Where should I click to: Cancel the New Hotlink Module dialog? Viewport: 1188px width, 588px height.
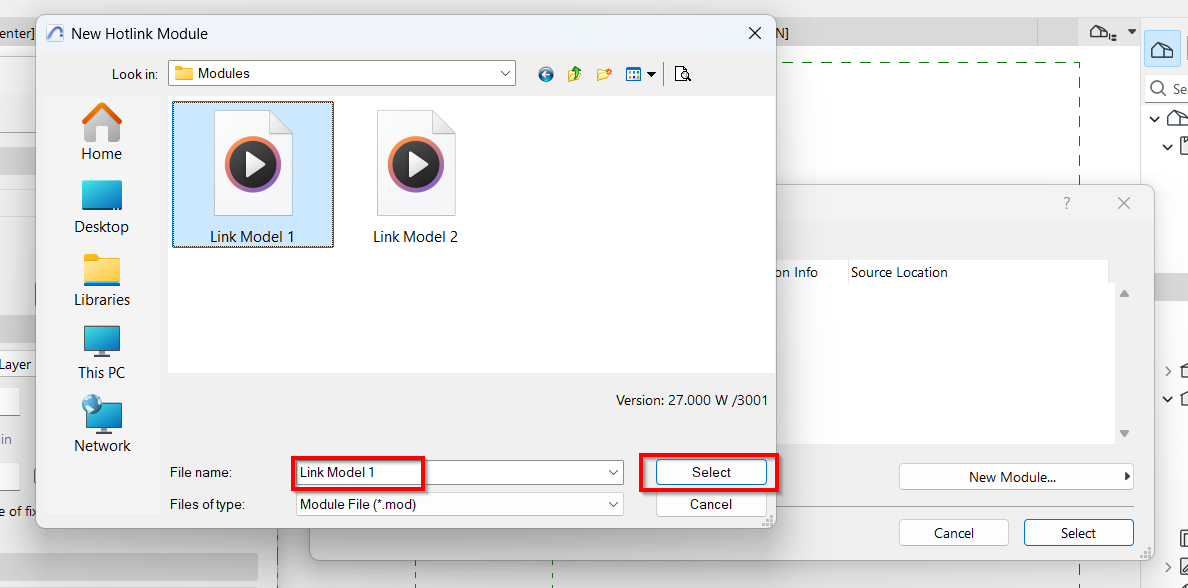pos(711,505)
